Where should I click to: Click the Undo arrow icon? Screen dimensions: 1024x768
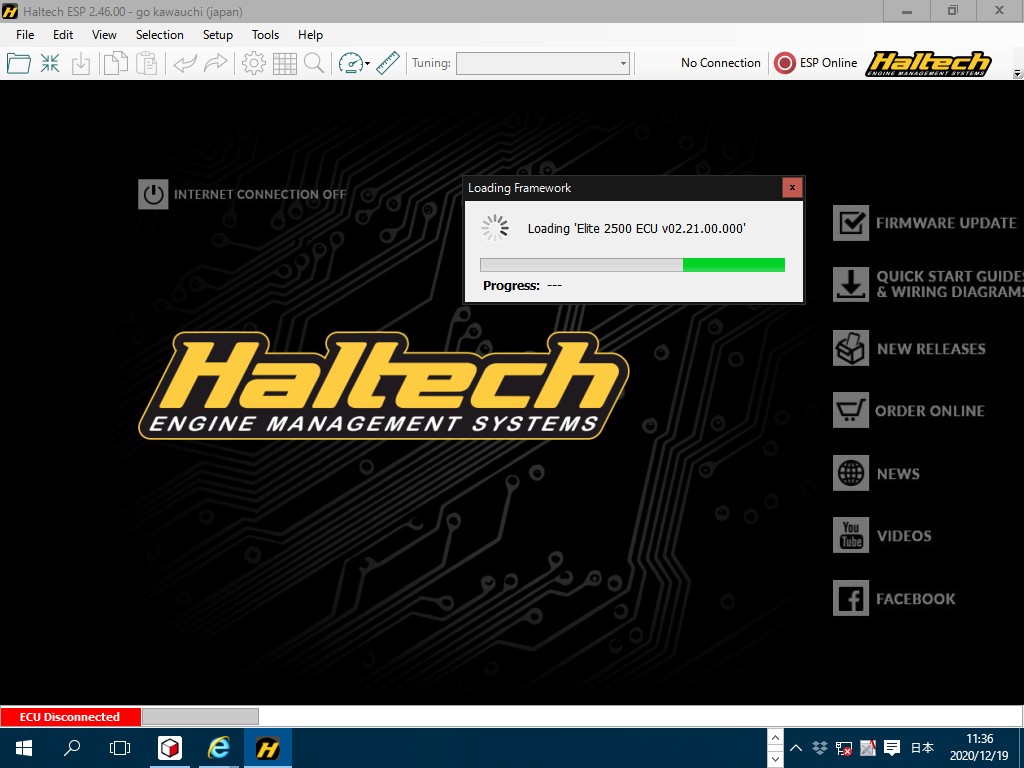185,63
